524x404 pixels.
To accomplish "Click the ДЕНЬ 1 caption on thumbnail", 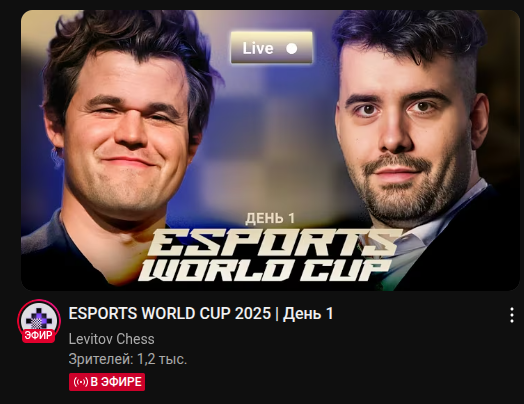I will coord(270,219).
